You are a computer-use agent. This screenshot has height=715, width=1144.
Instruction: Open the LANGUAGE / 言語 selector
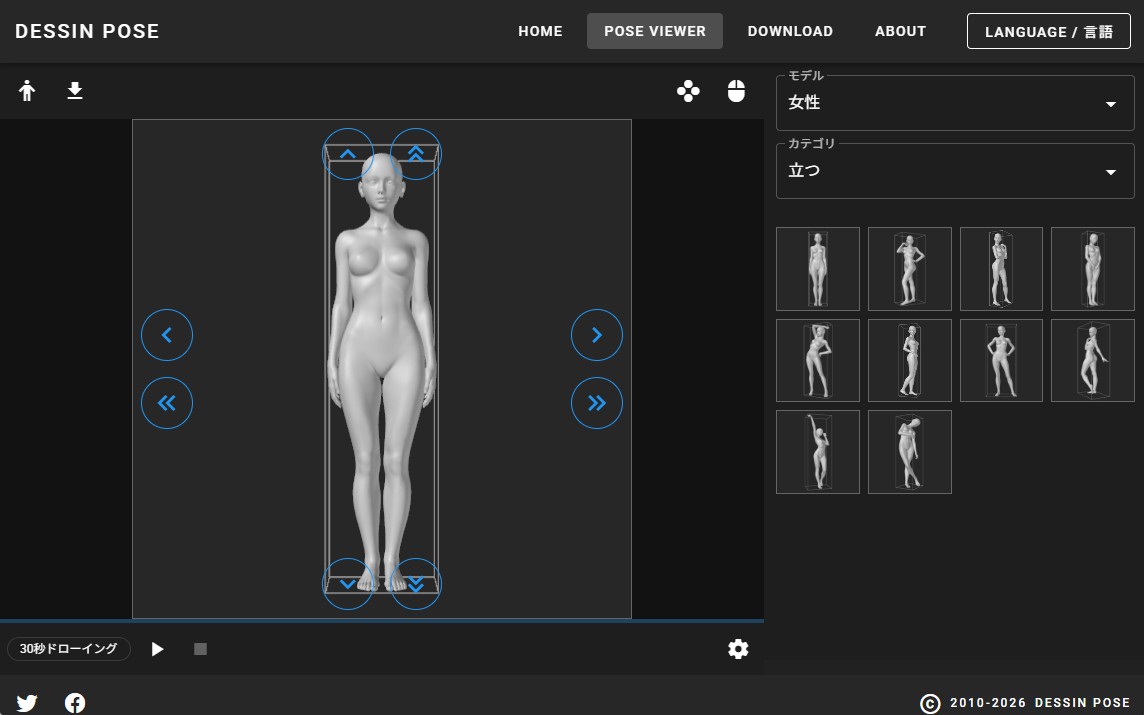[1048, 31]
